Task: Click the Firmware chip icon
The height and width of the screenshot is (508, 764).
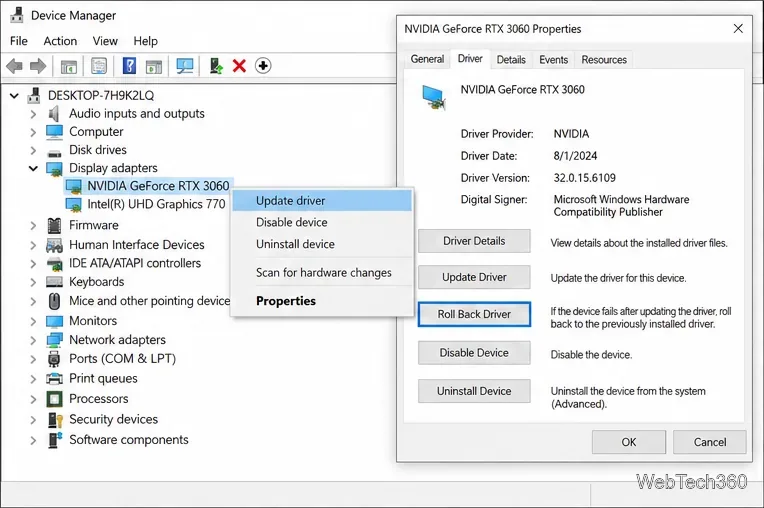Action: point(54,226)
